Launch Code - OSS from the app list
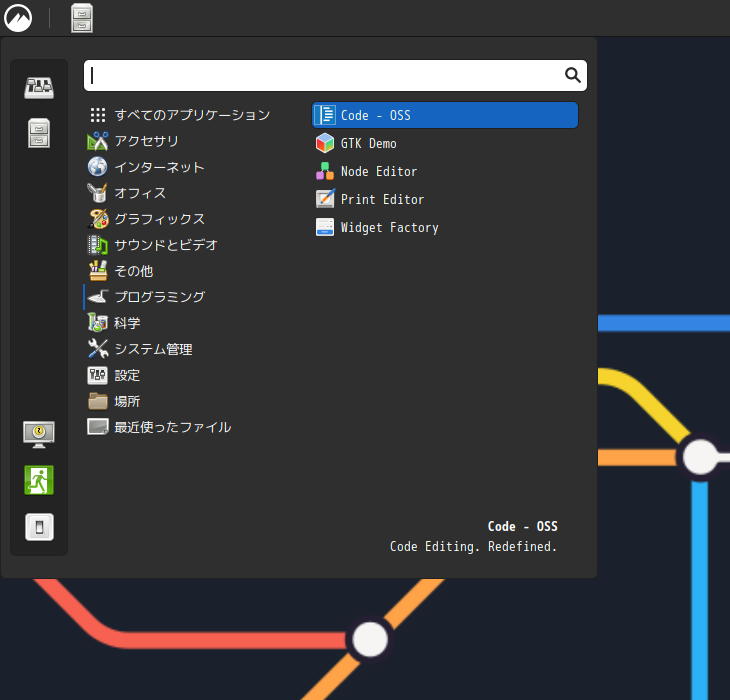The width and height of the screenshot is (730, 700). pos(445,115)
